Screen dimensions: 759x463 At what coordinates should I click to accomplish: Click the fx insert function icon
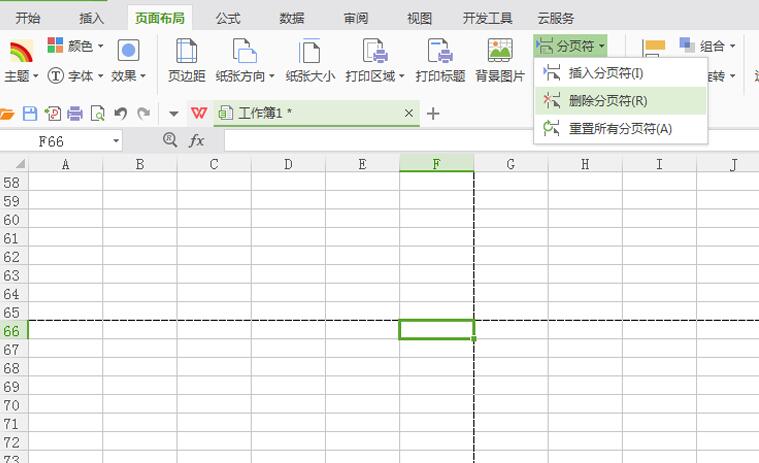click(197, 141)
